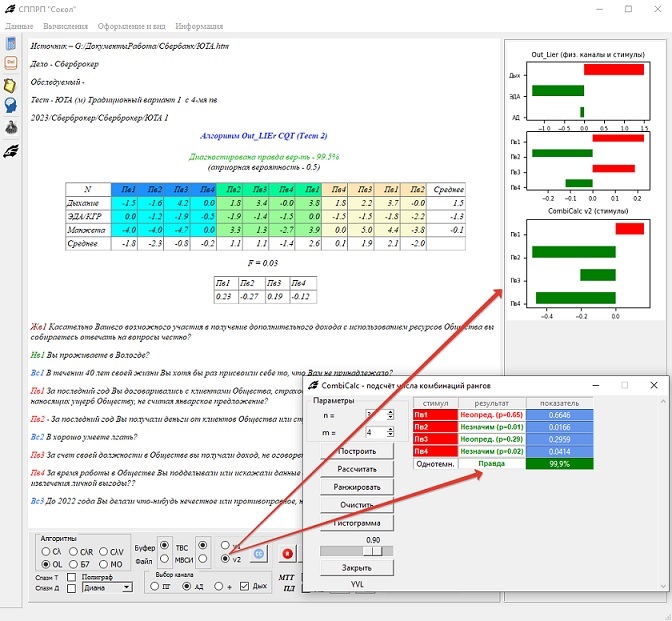This screenshot has width=672, height=621.
Task: Click the m parameter spinner arrows
Action: [390, 432]
